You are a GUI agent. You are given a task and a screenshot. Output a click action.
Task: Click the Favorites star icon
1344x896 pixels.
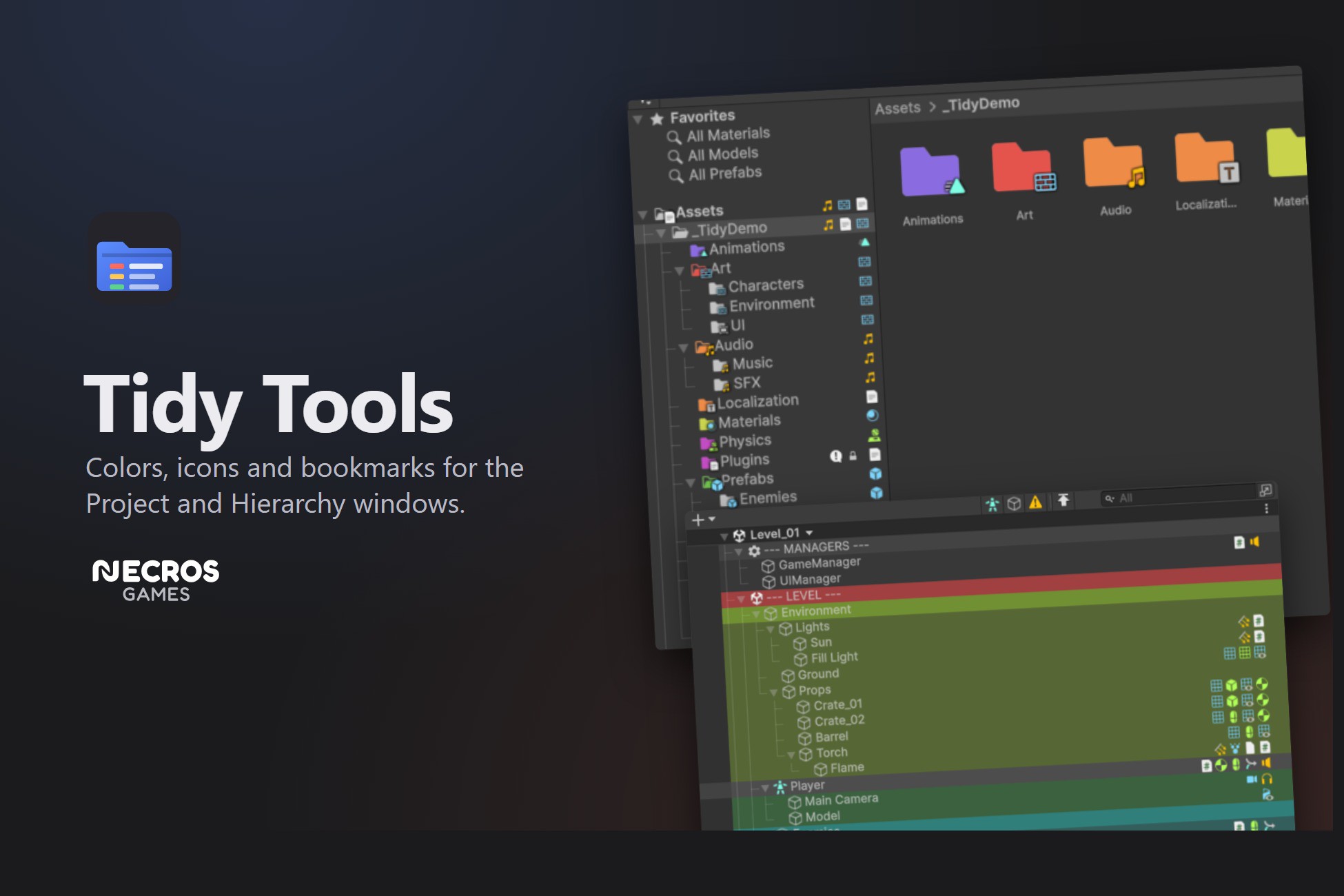(657, 119)
